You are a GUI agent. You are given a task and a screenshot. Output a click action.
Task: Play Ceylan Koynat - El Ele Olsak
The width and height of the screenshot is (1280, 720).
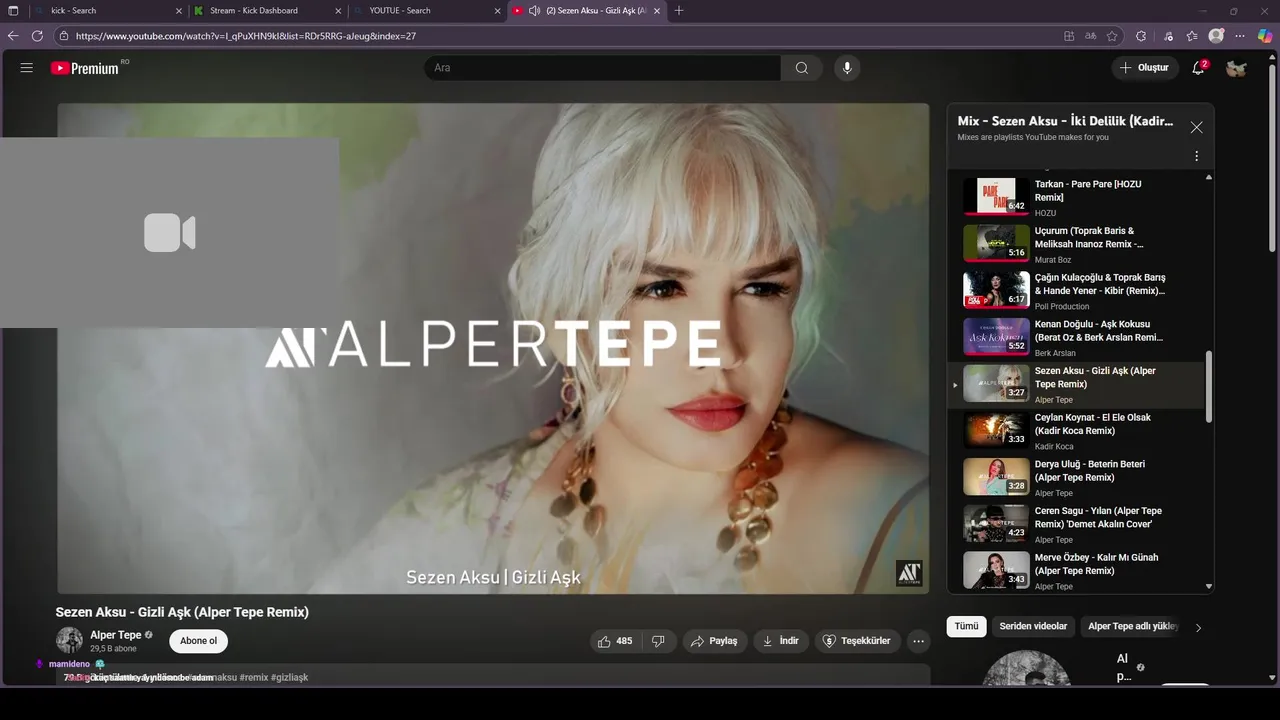(x=1077, y=431)
